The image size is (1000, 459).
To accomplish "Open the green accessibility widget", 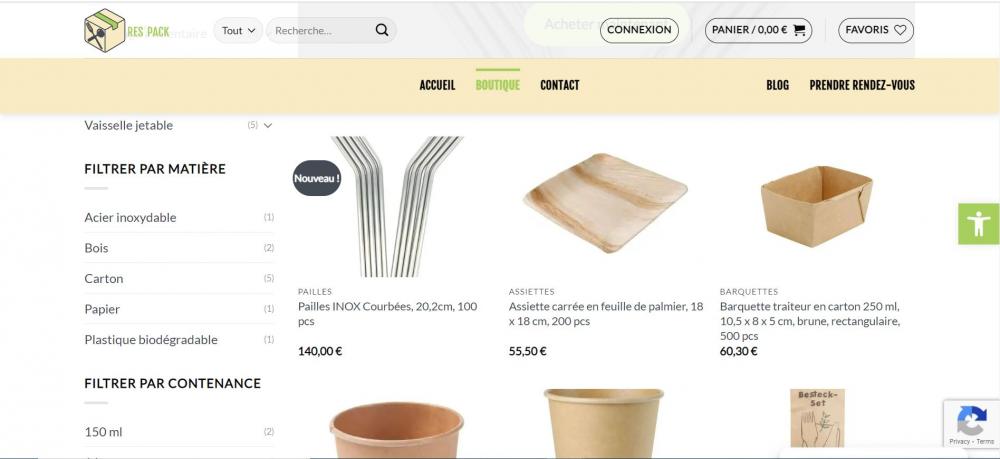I will (x=978, y=224).
